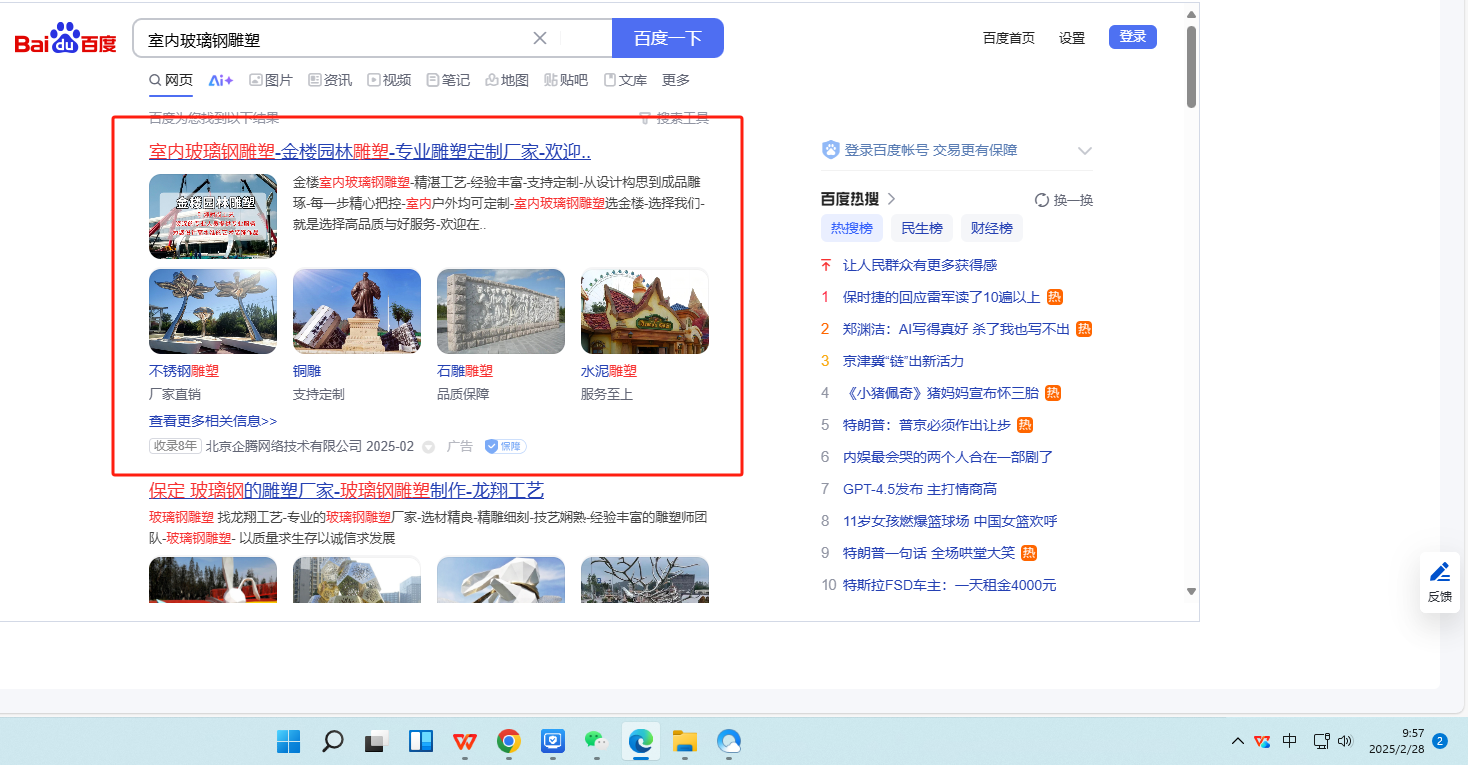Open the 反馈 feedback pencil icon

(x=1439, y=573)
